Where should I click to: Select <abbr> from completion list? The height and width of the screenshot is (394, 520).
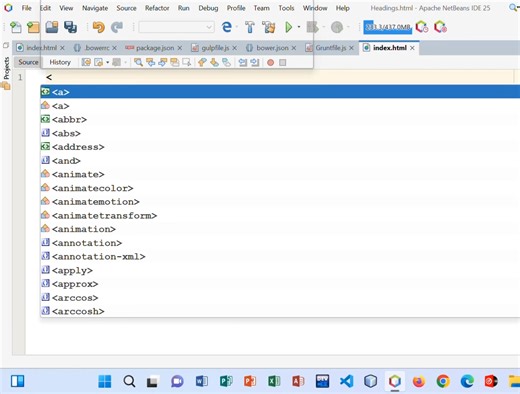pos(280,119)
